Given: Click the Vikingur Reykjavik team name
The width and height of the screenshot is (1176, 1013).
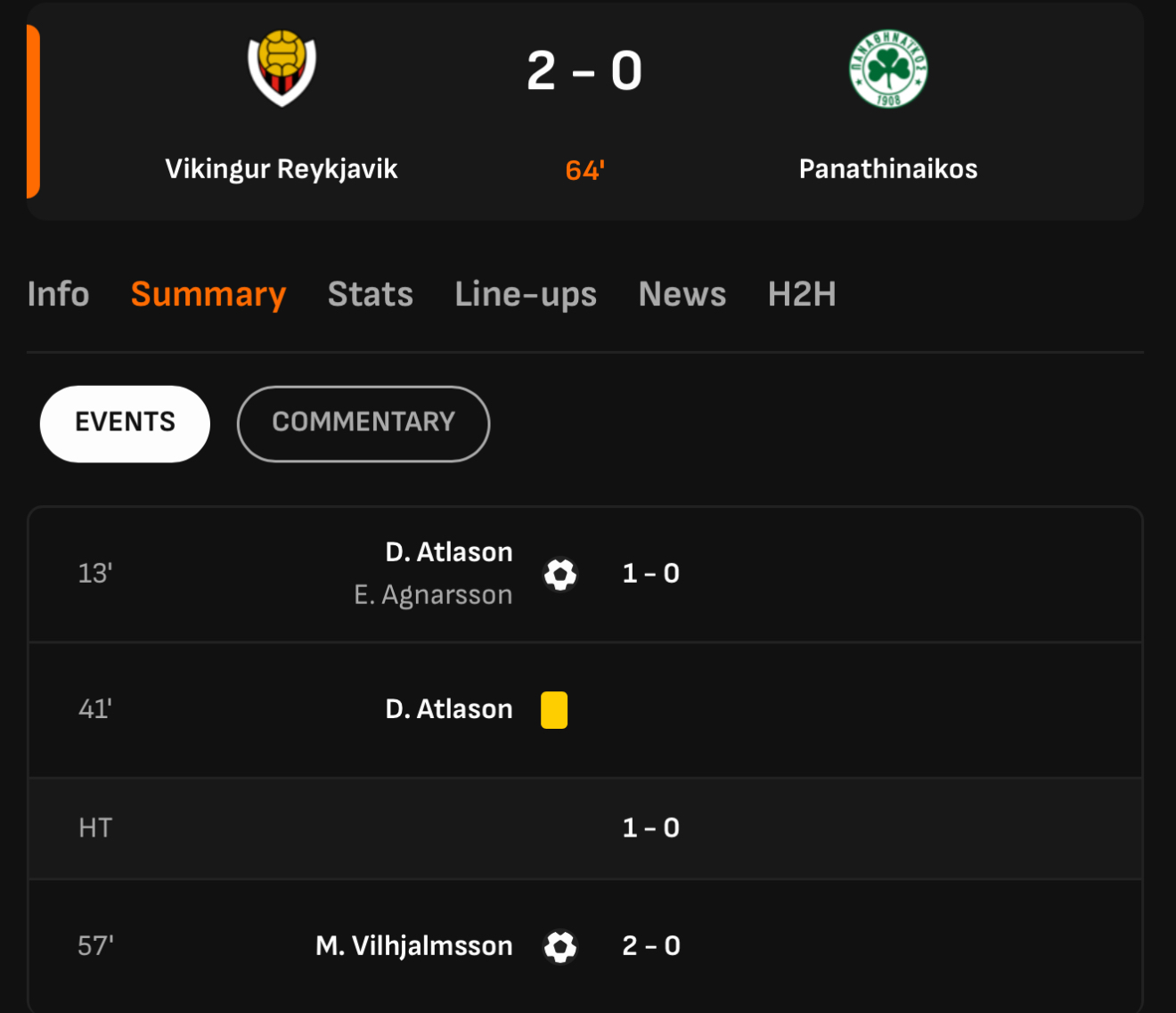Looking at the screenshot, I should coord(282,168).
